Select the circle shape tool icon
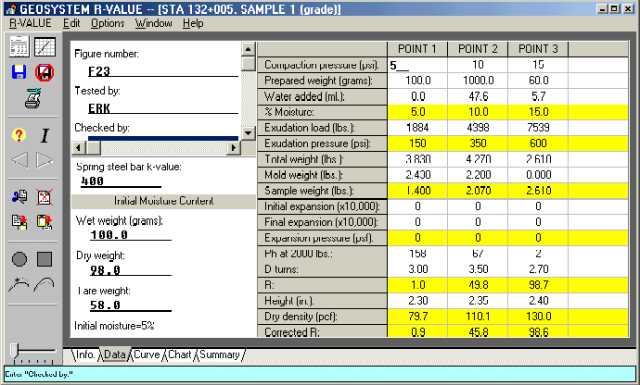640x385 pixels. point(19,259)
